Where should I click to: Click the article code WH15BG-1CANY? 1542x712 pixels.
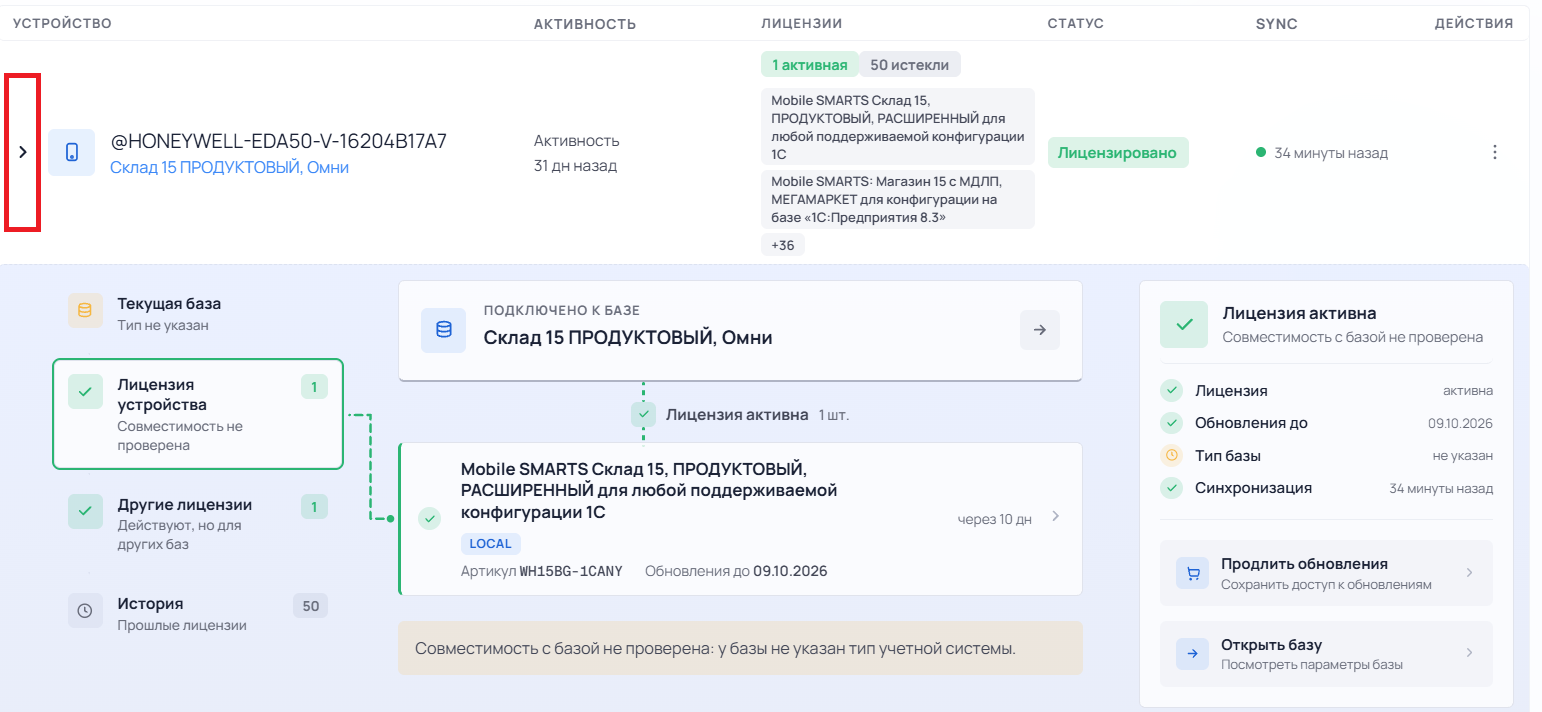coord(571,571)
